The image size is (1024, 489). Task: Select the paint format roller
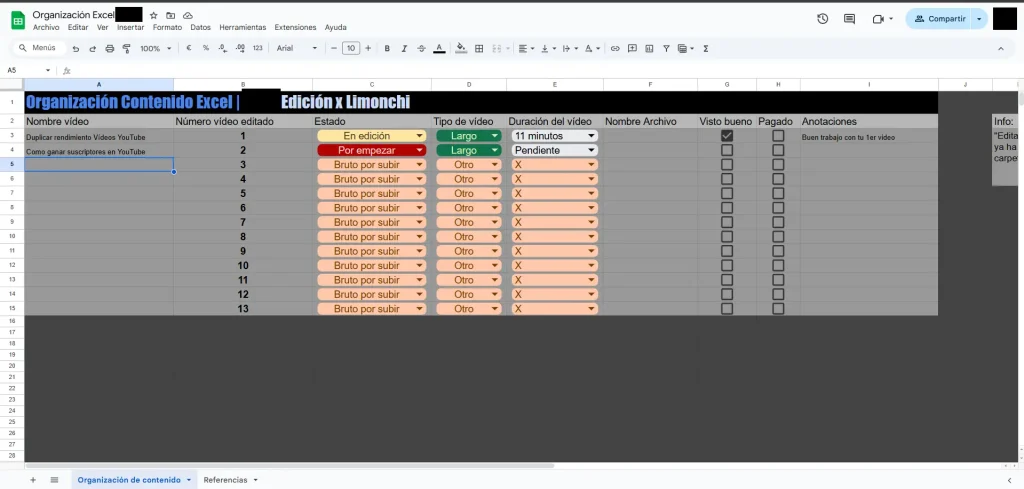126,48
